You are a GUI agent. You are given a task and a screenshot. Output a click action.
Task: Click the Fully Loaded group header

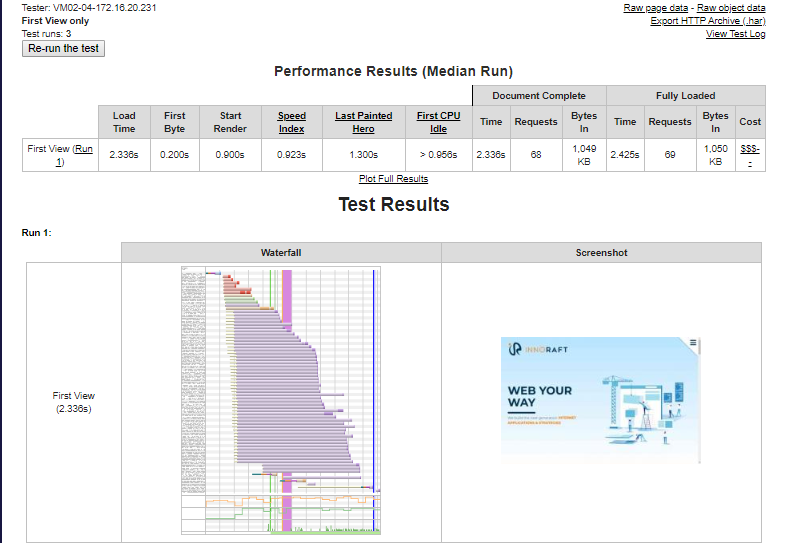pos(686,96)
